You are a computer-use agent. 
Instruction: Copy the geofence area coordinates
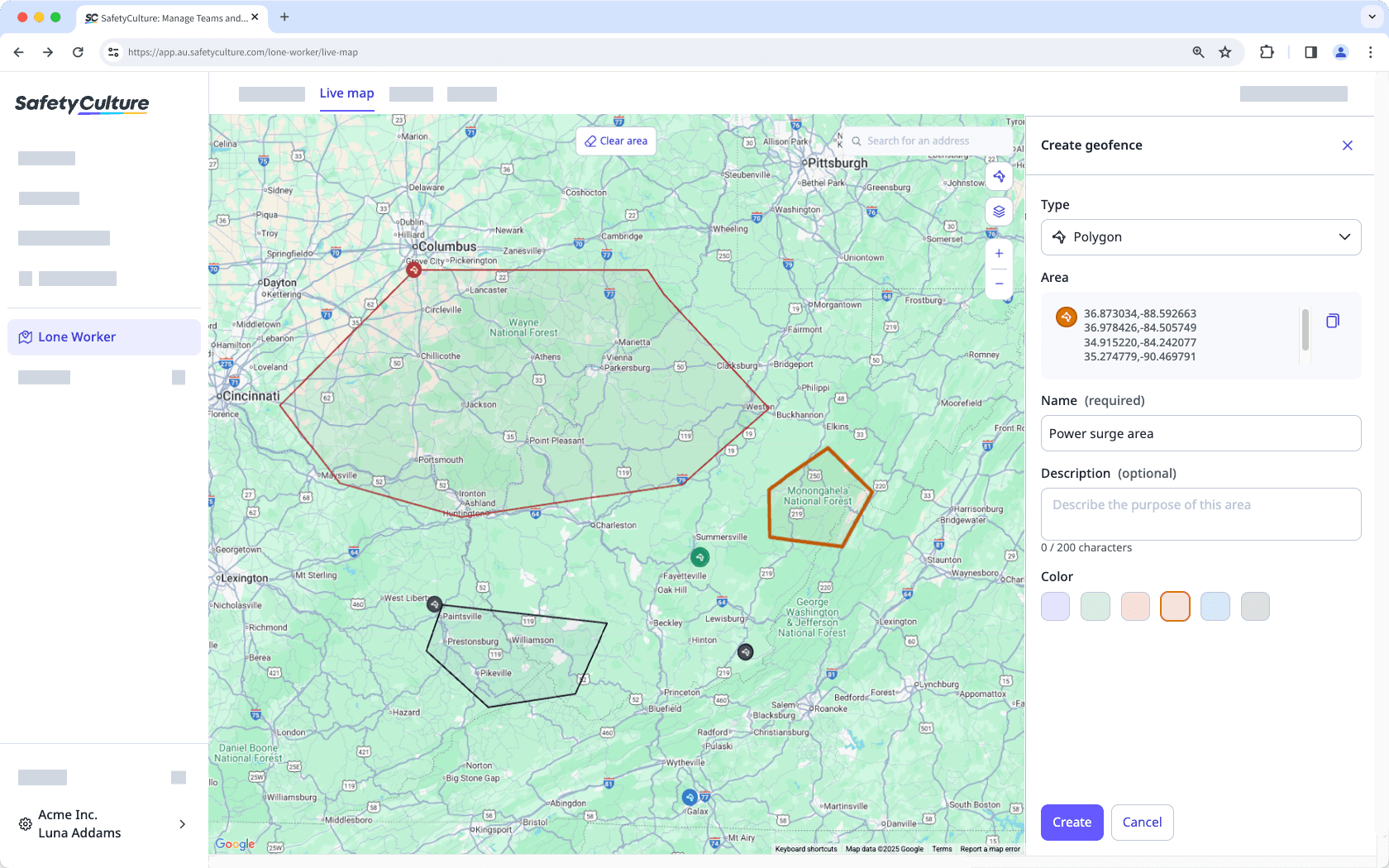click(1332, 321)
